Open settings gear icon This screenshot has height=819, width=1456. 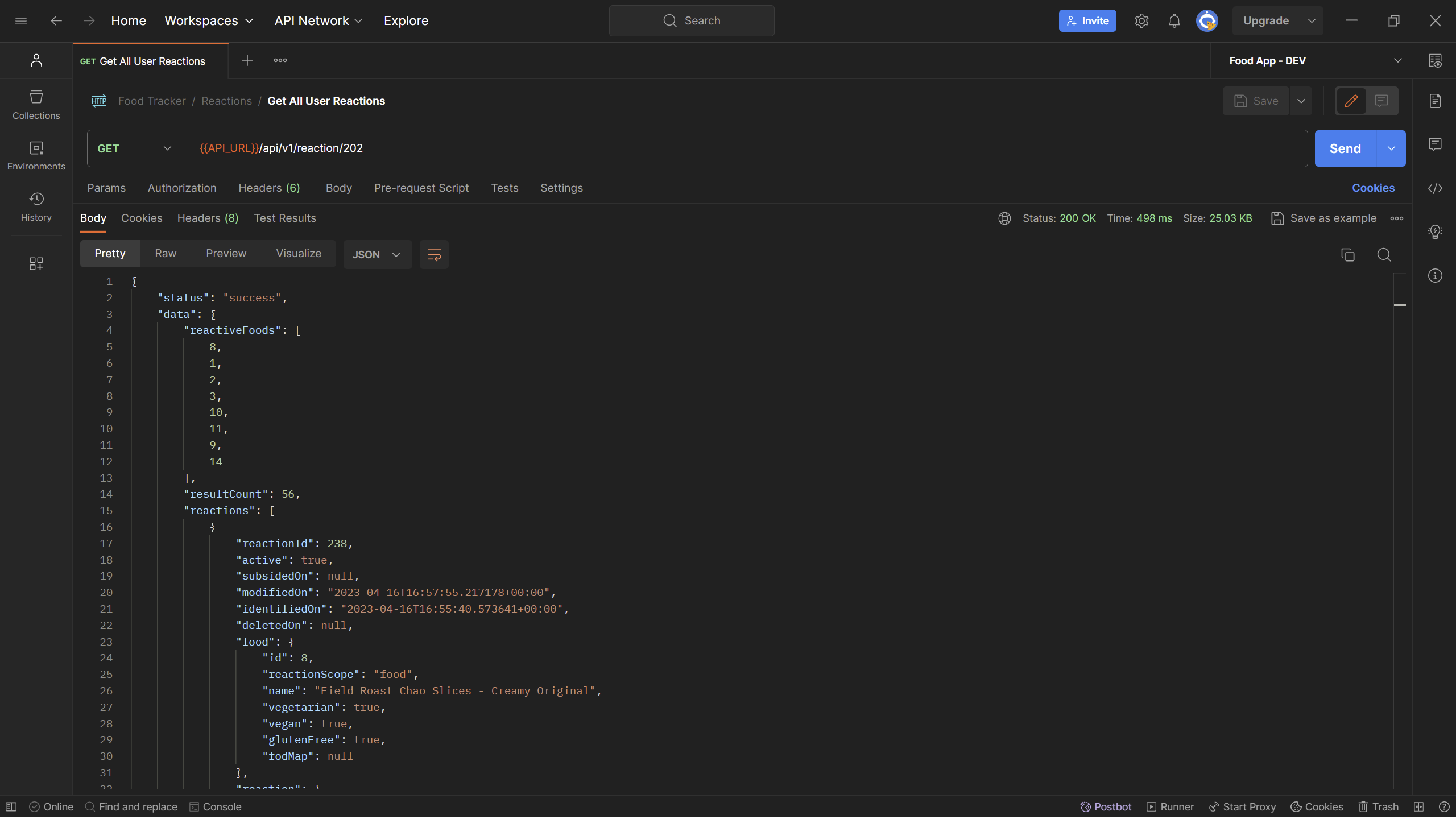pyautogui.click(x=1141, y=21)
